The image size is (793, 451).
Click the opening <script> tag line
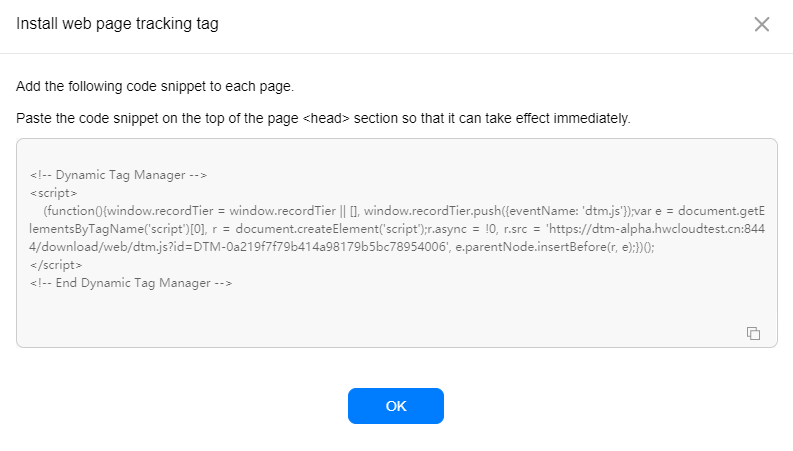pyautogui.click(x=53, y=193)
